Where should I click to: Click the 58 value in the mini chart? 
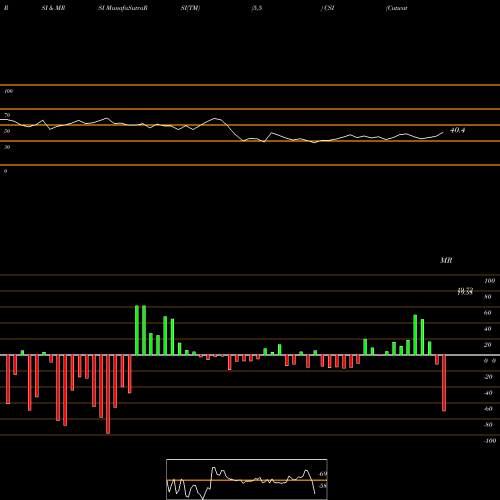point(323,486)
